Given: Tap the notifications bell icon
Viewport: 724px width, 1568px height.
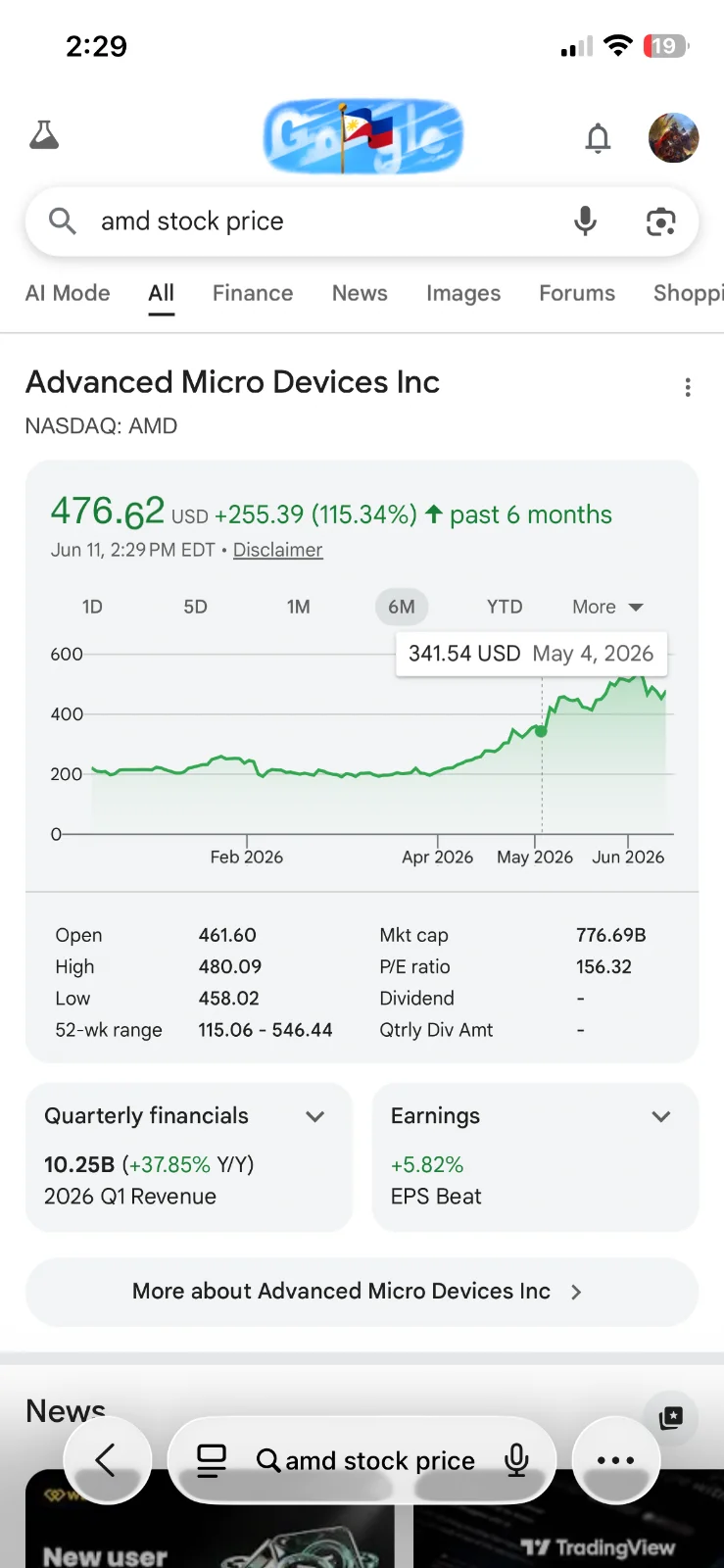Looking at the screenshot, I should (598, 138).
